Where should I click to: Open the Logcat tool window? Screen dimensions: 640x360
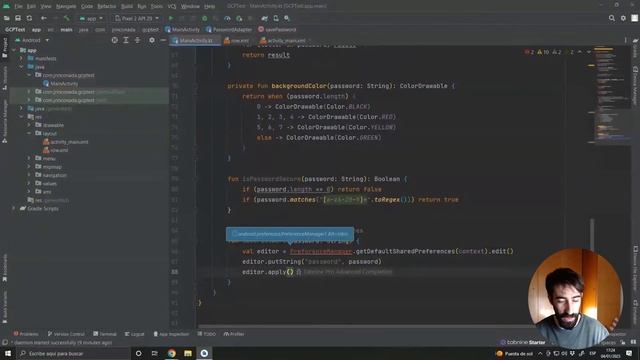point(134,334)
